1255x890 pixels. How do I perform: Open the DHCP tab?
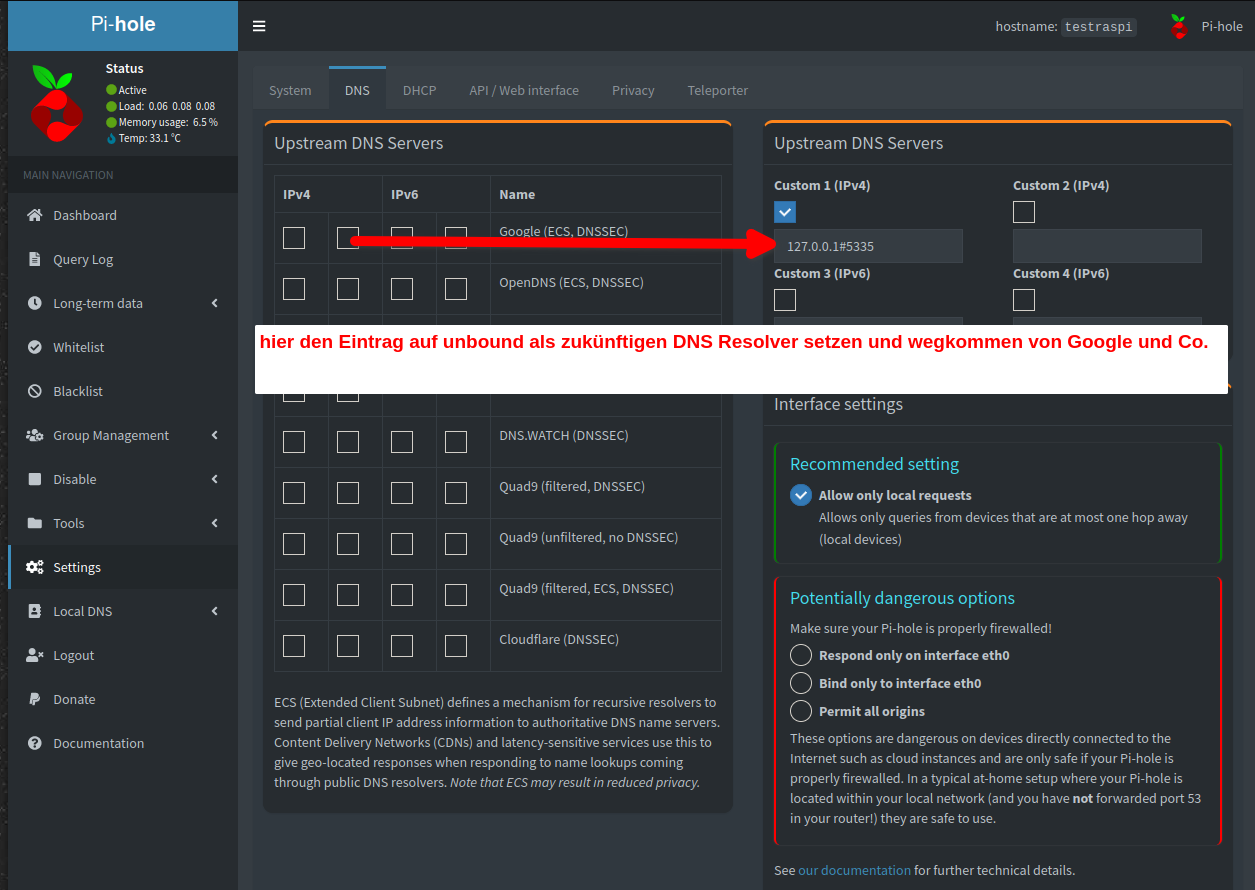(420, 90)
